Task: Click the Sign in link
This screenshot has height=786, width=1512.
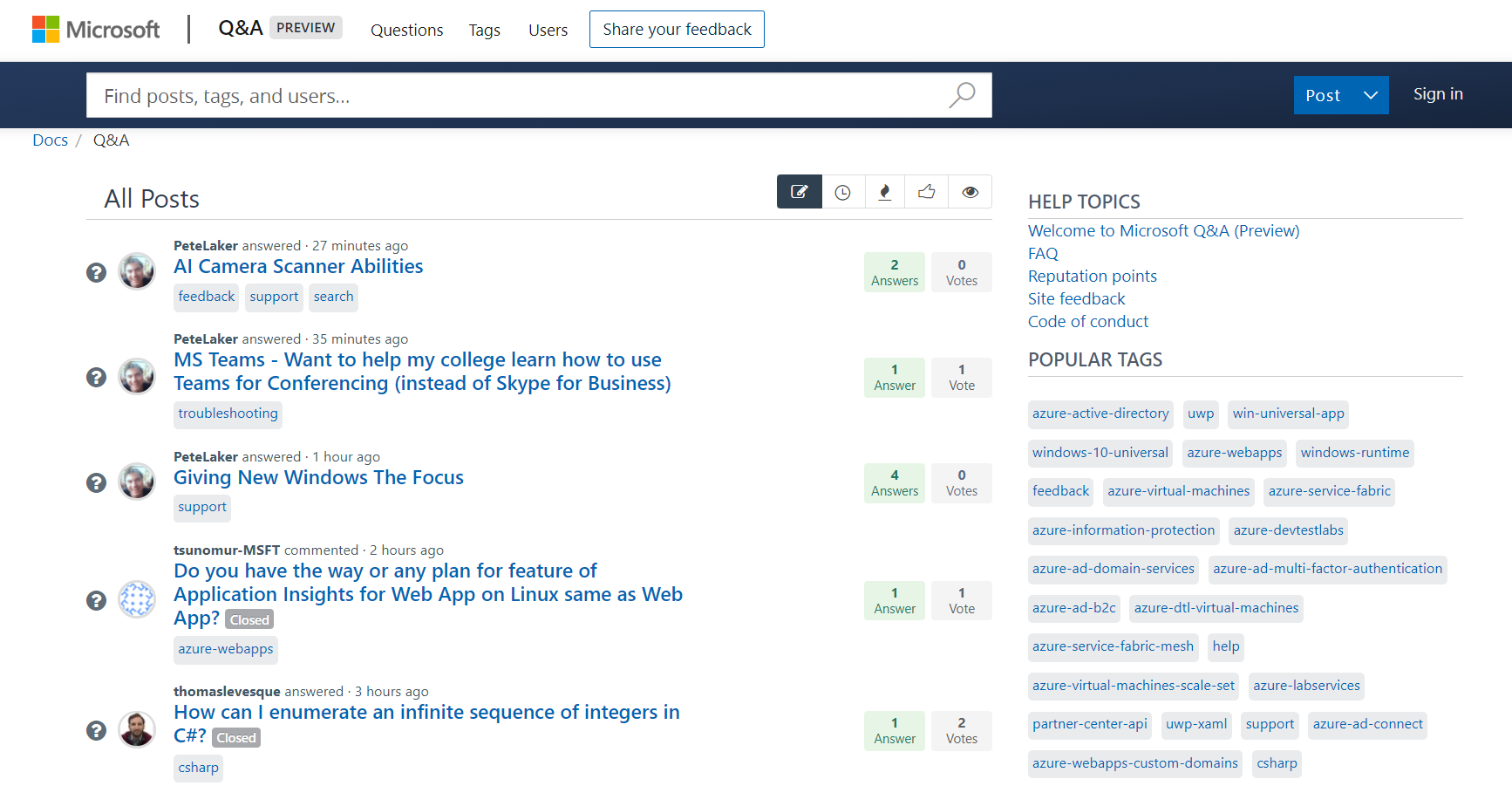Action: tap(1437, 94)
